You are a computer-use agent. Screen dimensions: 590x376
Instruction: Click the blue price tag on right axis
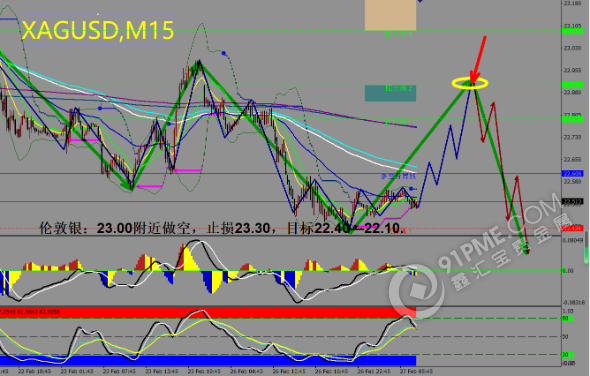pyautogui.click(x=572, y=174)
